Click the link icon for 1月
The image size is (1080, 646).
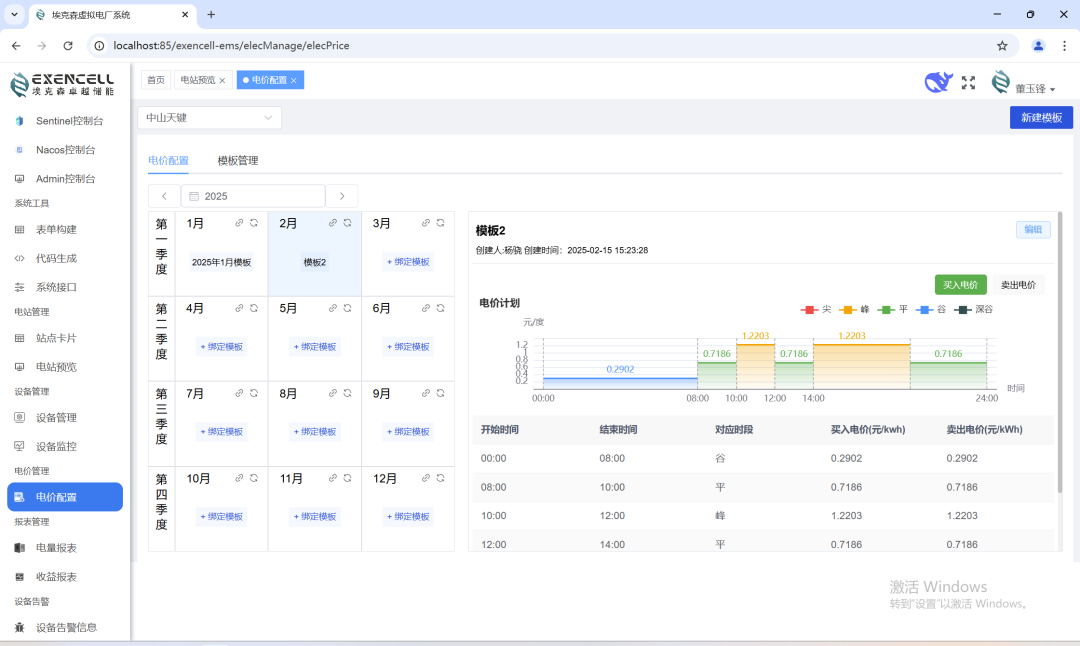239,223
